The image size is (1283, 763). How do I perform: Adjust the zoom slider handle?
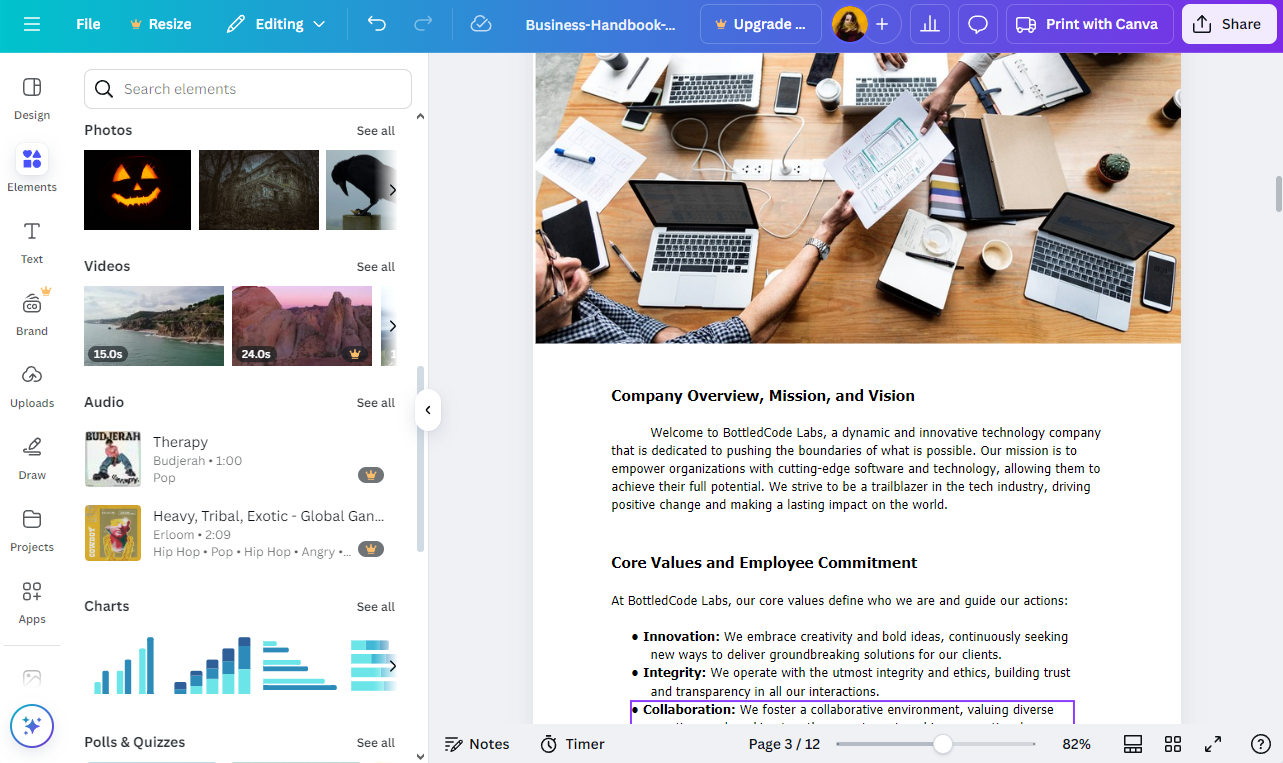tap(942, 744)
